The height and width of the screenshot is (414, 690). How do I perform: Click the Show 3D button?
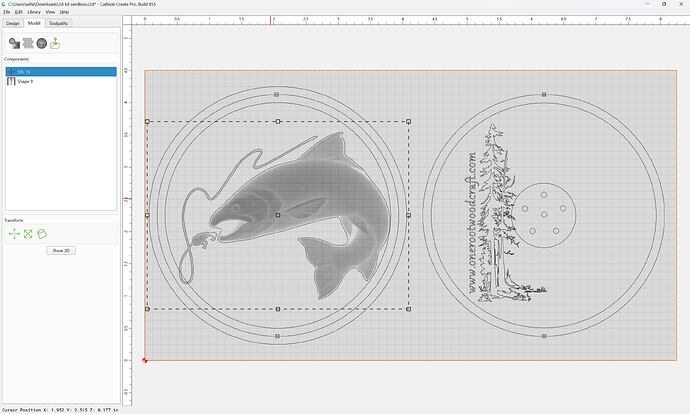(x=61, y=250)
